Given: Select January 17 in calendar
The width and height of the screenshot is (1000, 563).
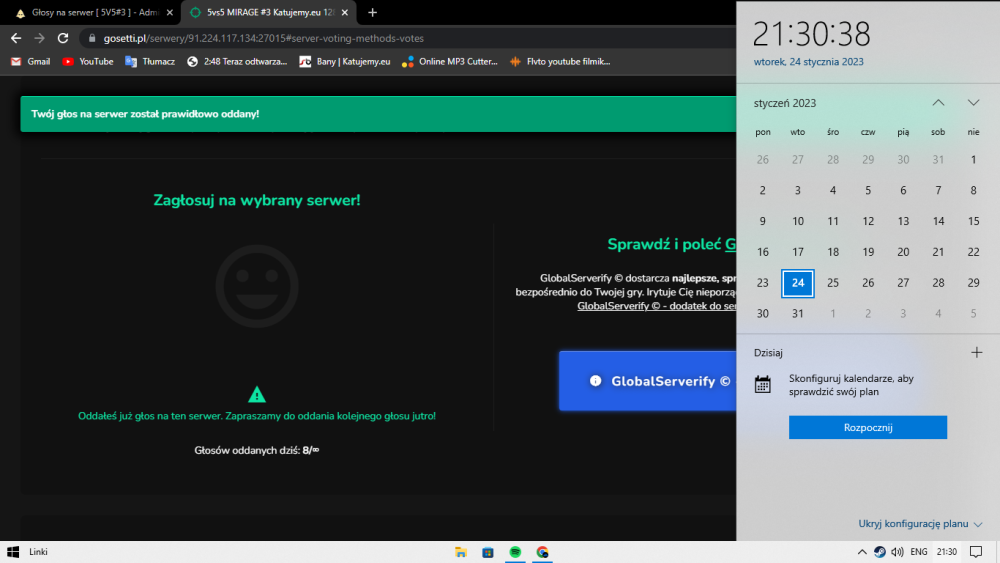Looking at the screenshot, I should (798, 252).
